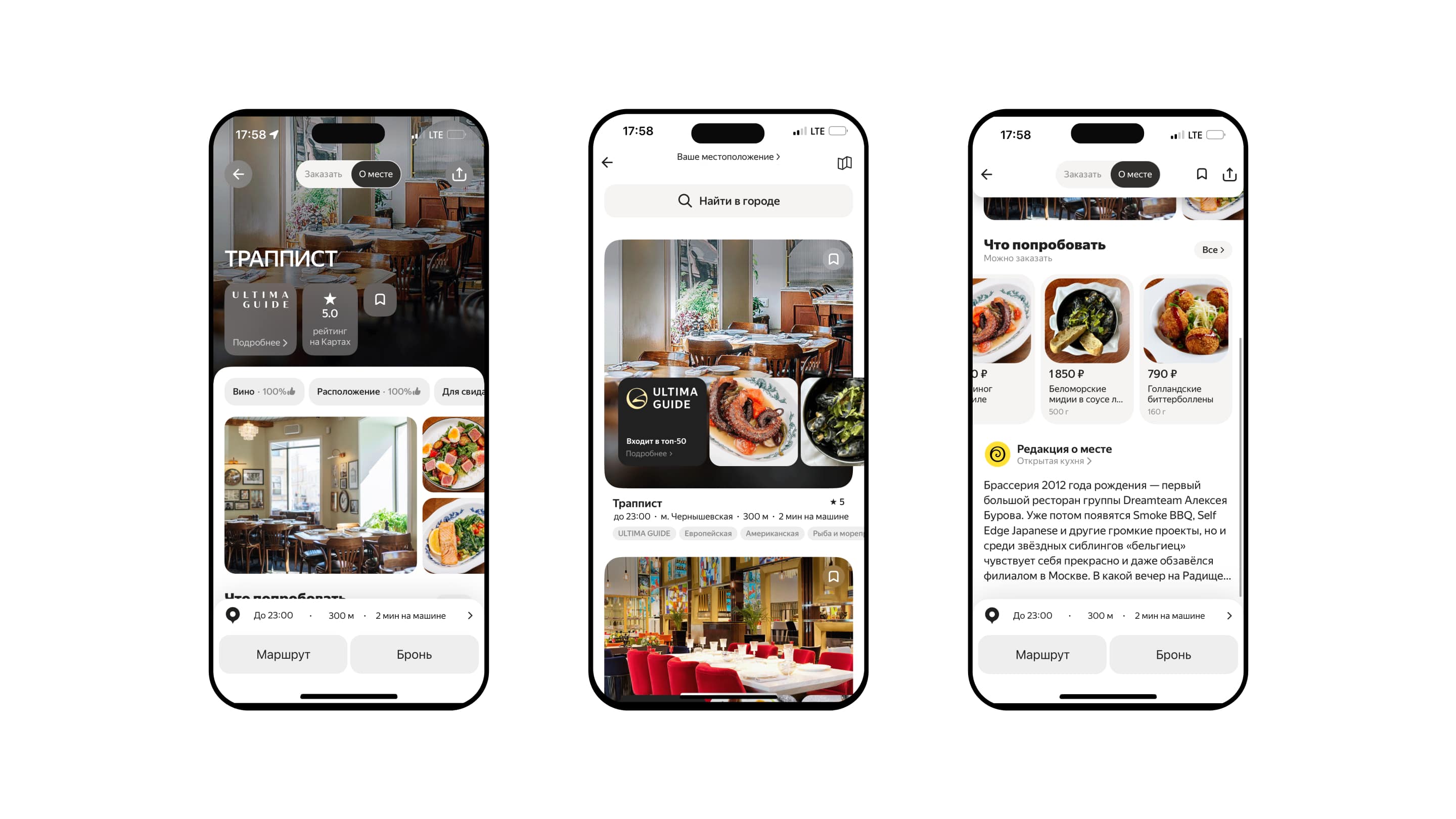This screenshot has height=819, width=1456.
Task: Tap the 5.0 рейтинг на Картах badge
Action: coord(330,315)
